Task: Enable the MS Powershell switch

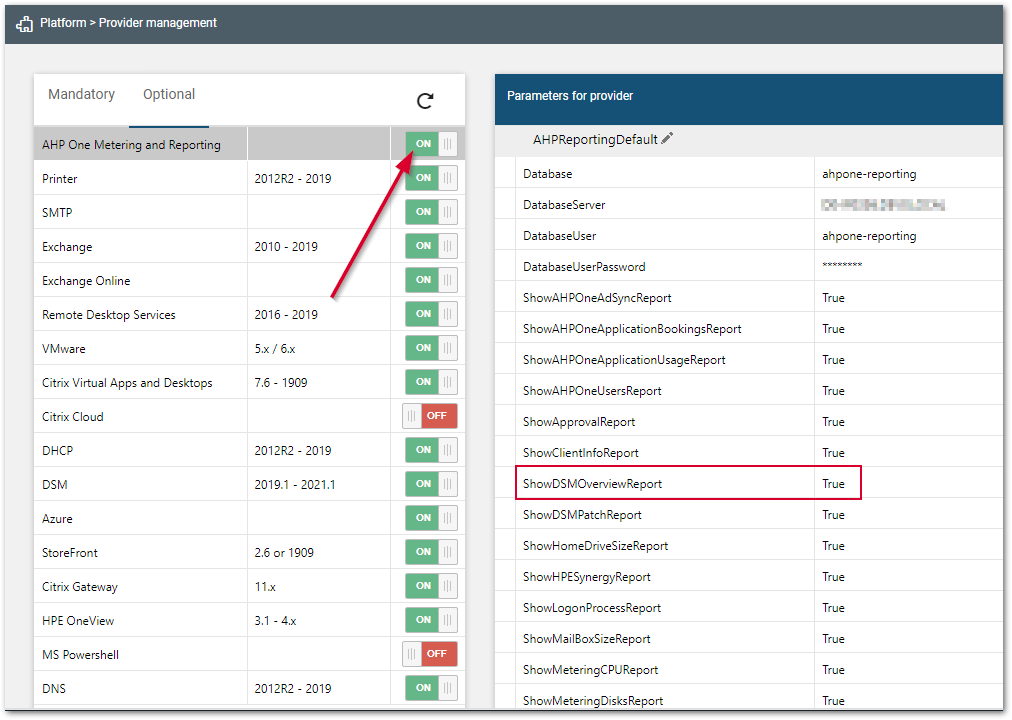Action: (x=430, y=654)
